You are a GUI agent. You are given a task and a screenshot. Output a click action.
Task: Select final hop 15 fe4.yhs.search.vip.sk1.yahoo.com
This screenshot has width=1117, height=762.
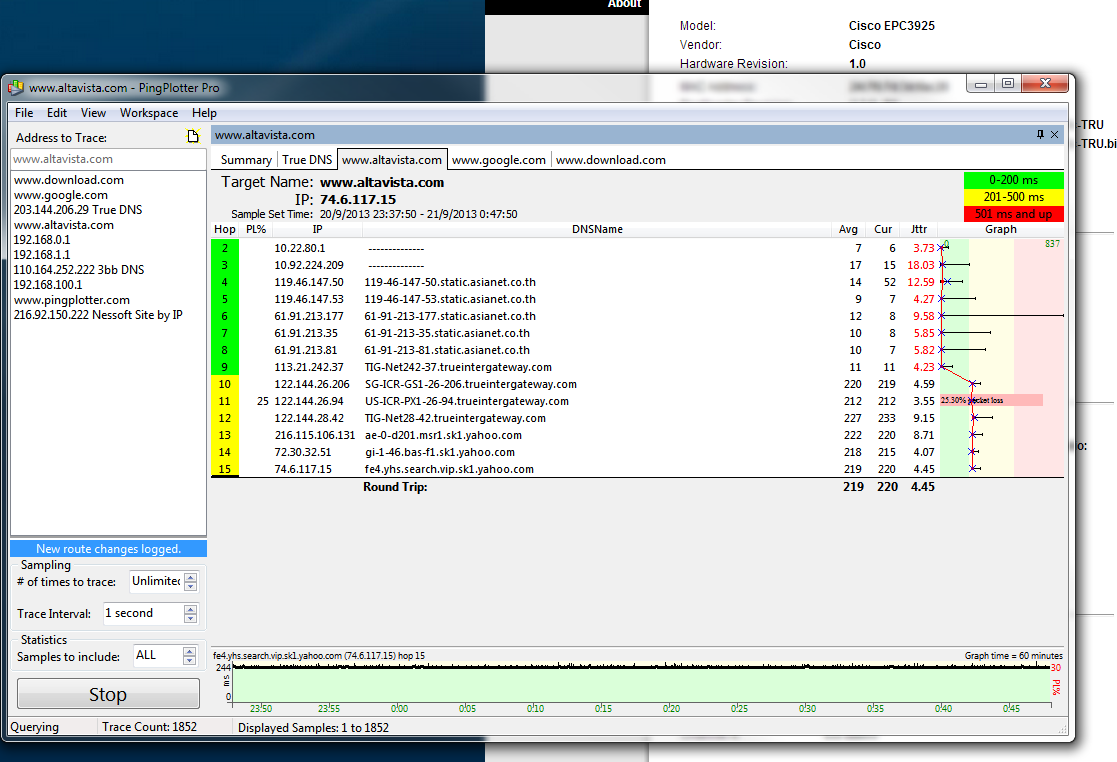(x=638, y=469)
